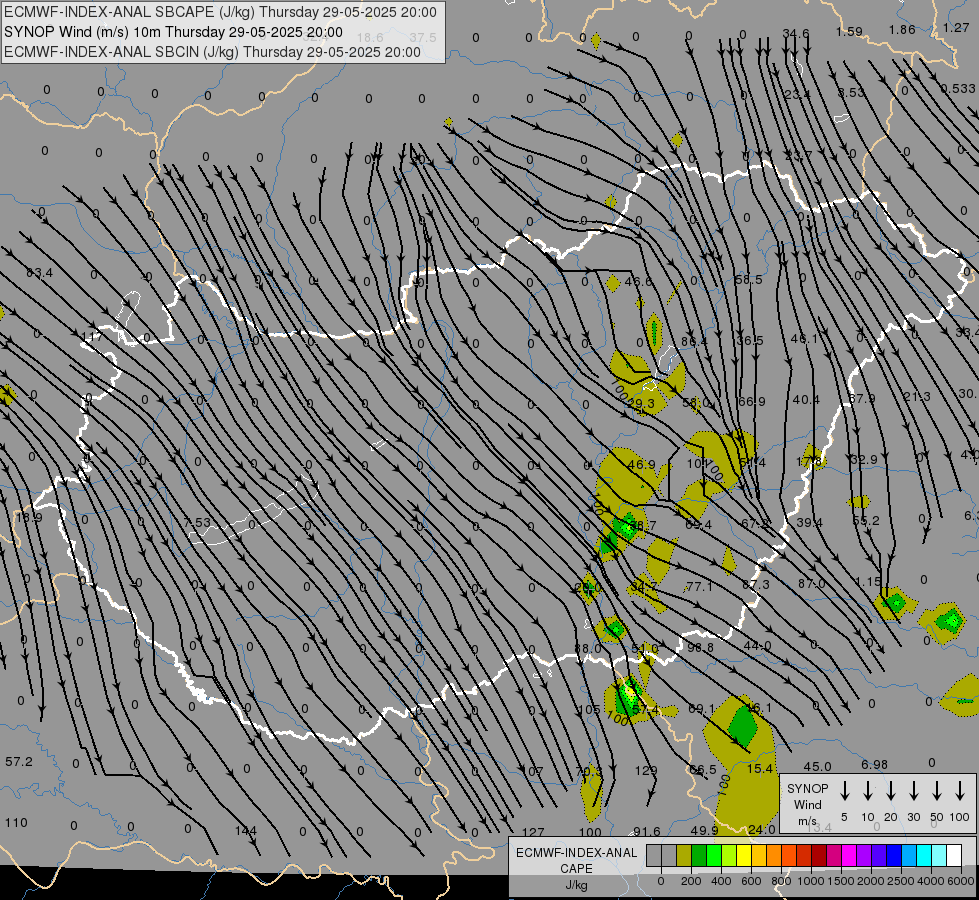Click the map value 98.8

pyautogui.click(x=700, y=648)
